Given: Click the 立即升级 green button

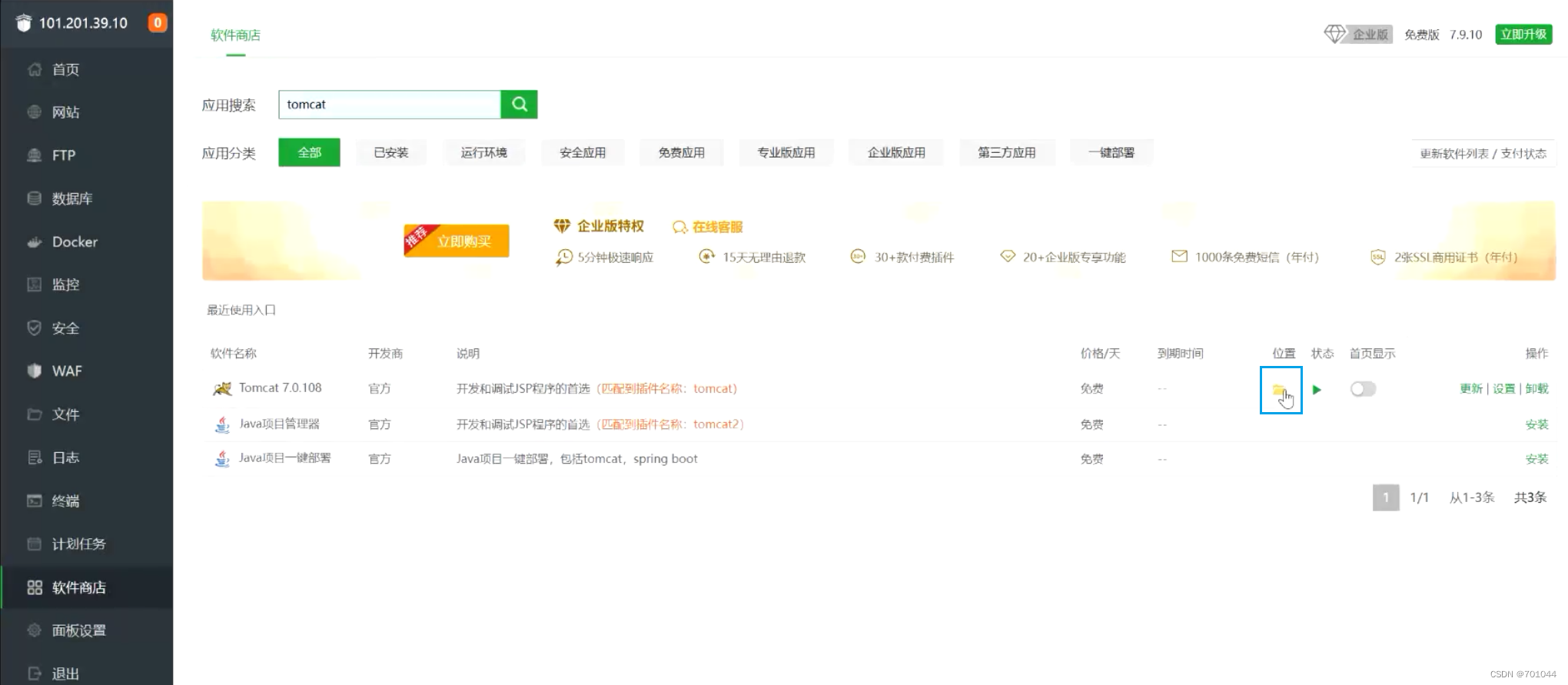Looking at the screenshot, I should tap(1523, 35).
